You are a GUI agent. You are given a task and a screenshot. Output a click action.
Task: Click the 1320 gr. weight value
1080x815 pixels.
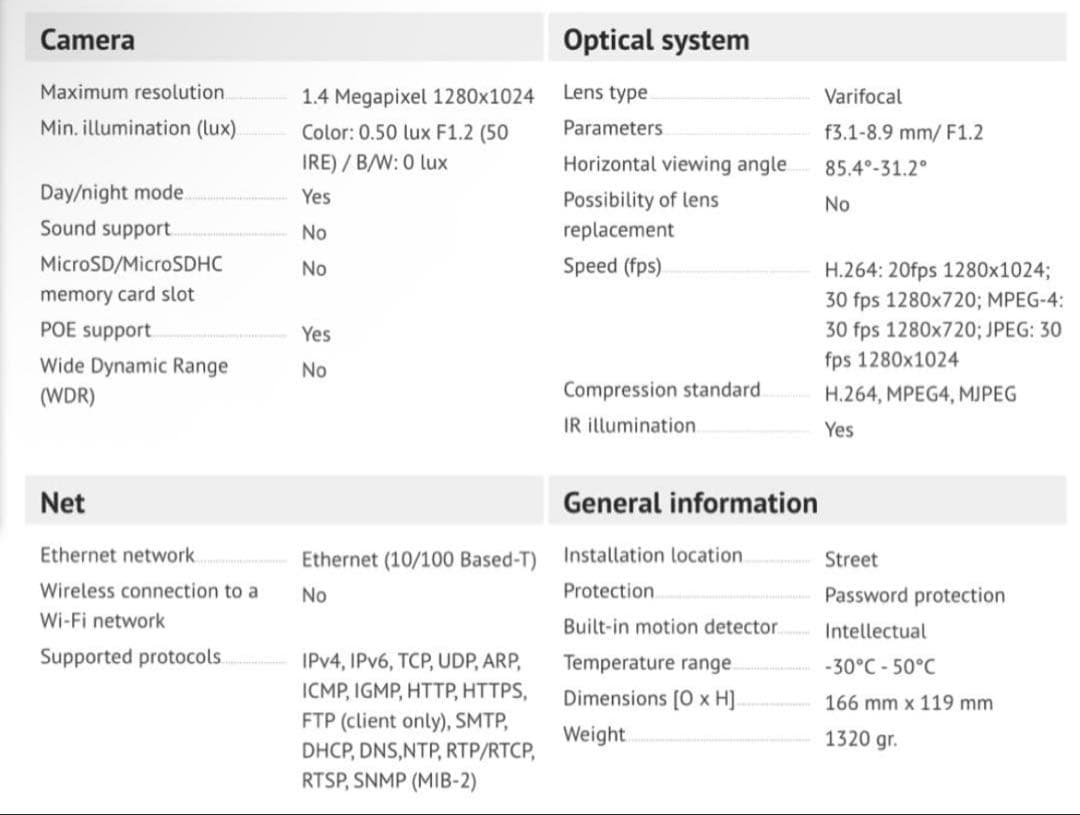860,740
